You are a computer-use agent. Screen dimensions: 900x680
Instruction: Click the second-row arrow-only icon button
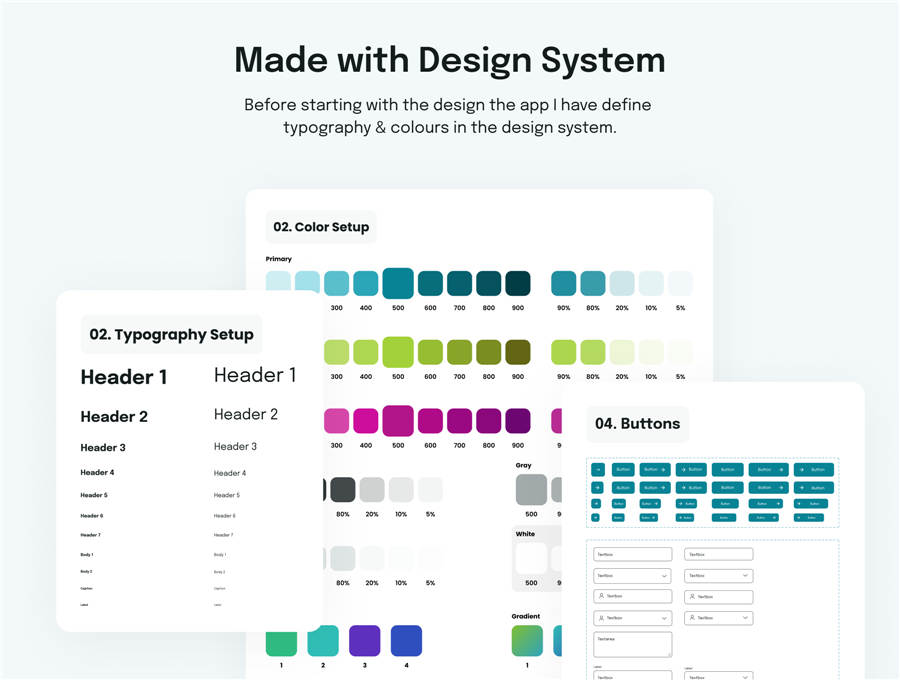coord(598,487)
